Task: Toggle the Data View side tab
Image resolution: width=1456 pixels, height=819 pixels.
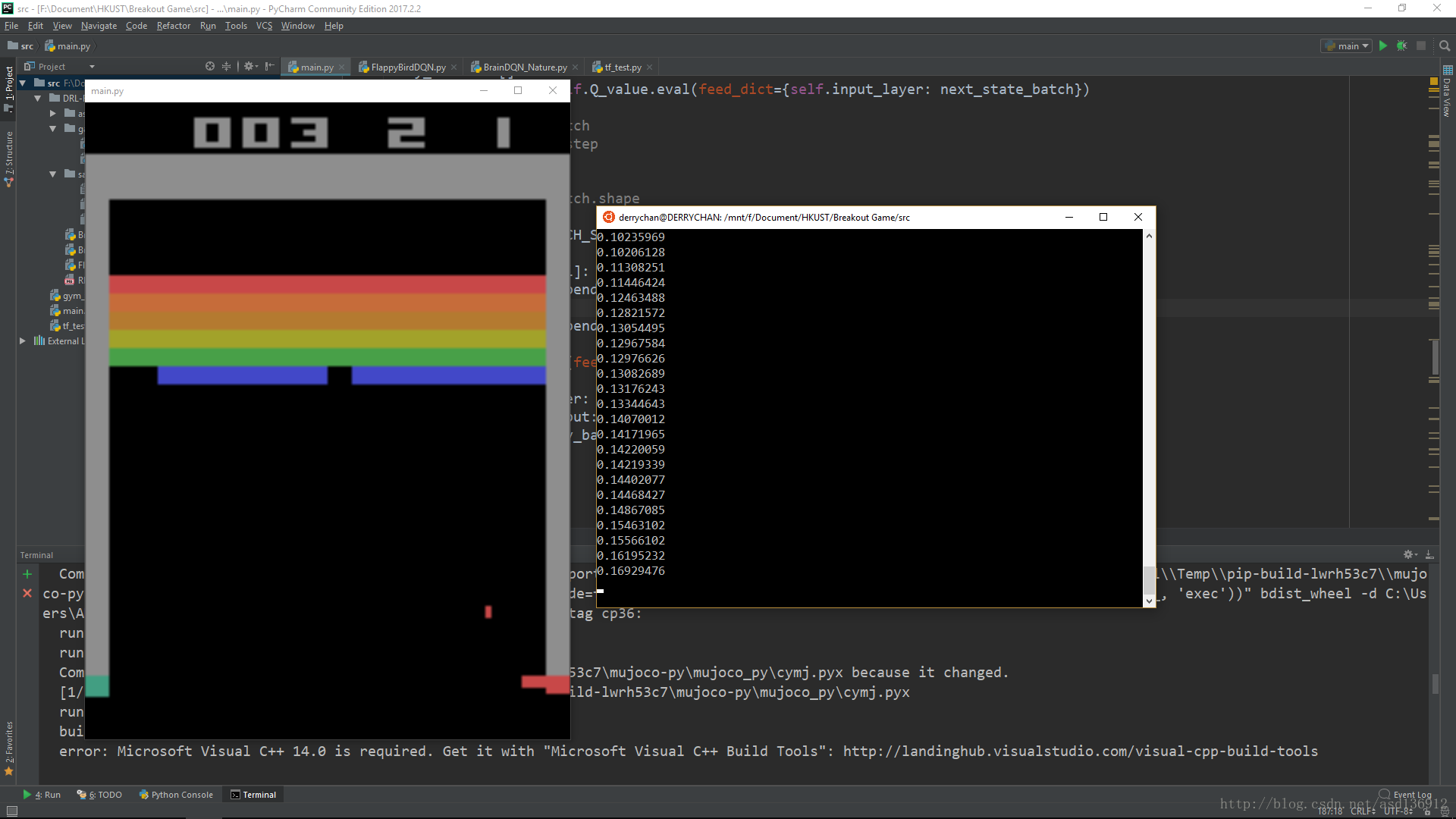Action: click(x=1447, y=91)
